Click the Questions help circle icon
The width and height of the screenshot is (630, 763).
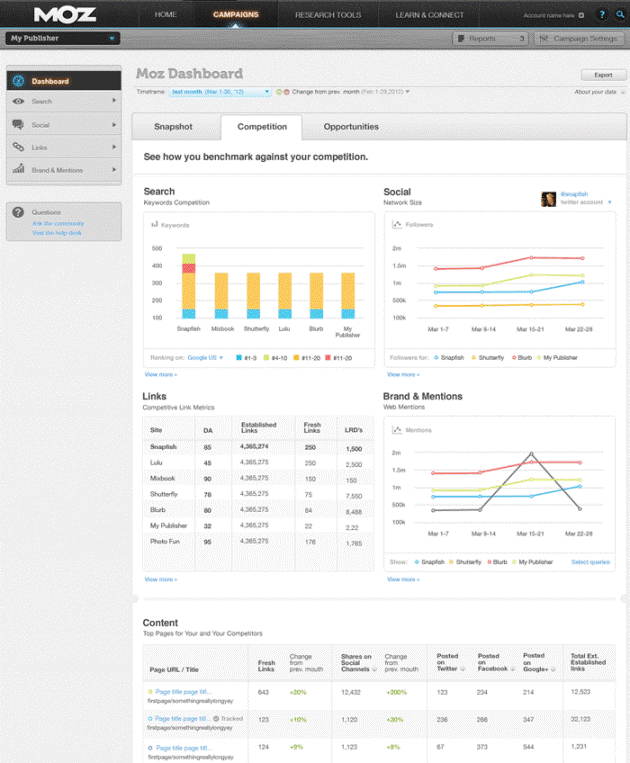(x=18, y=212)
